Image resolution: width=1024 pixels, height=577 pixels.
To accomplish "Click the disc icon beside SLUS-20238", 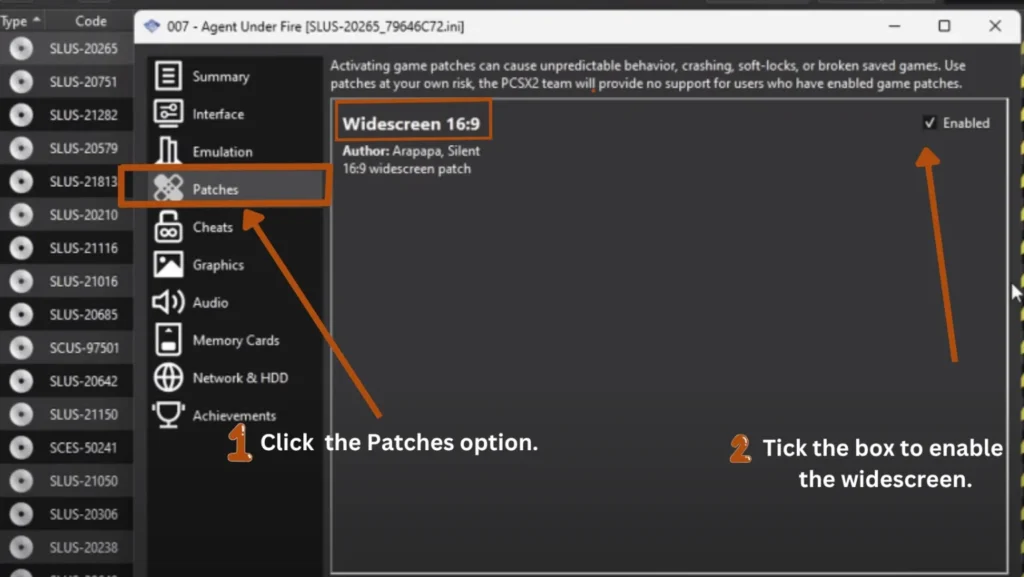I will click(21, 548).
